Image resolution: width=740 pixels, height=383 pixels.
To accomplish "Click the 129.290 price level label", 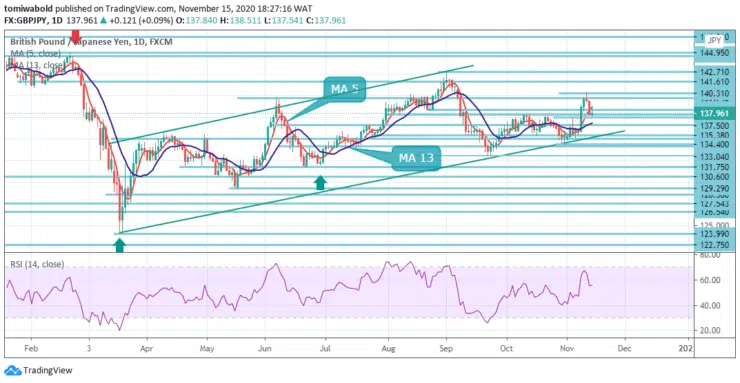I will pyautogui.click(x=715, y=188).
